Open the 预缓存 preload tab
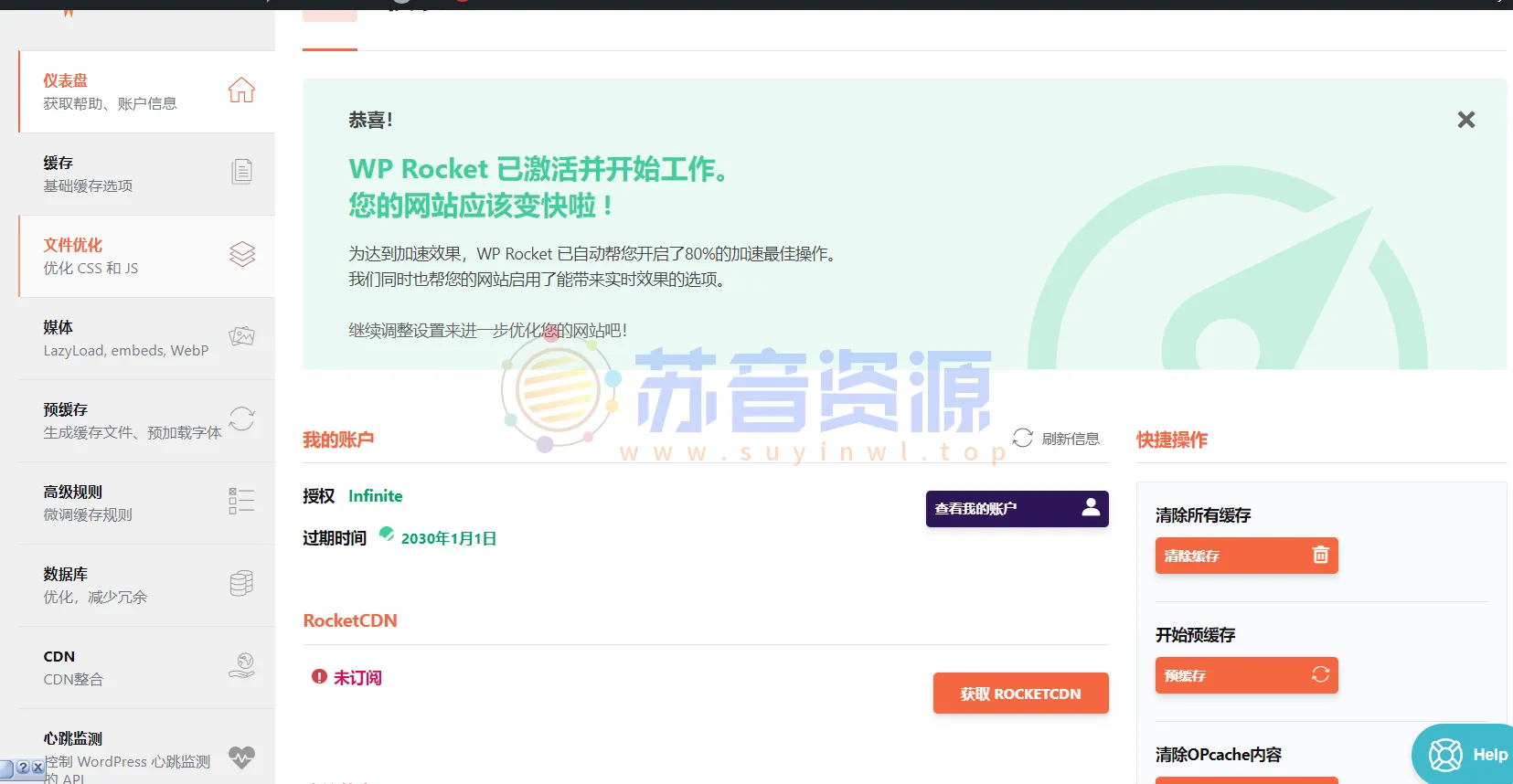Image resolution: width=1513 pixels, height=784 pixels. pyautogui.click(x=147, y=420)
